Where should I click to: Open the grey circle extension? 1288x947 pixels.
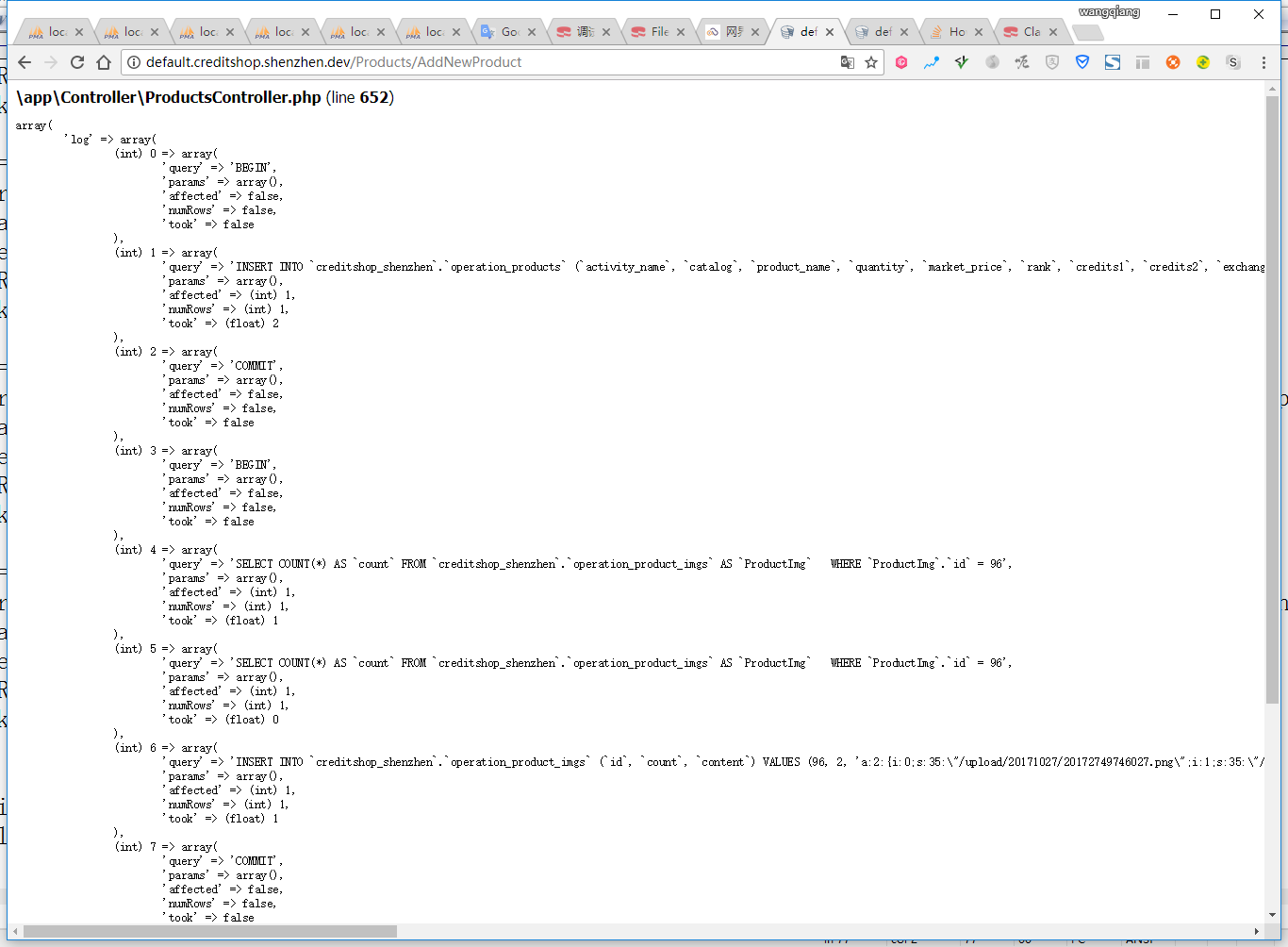point(992,62)
